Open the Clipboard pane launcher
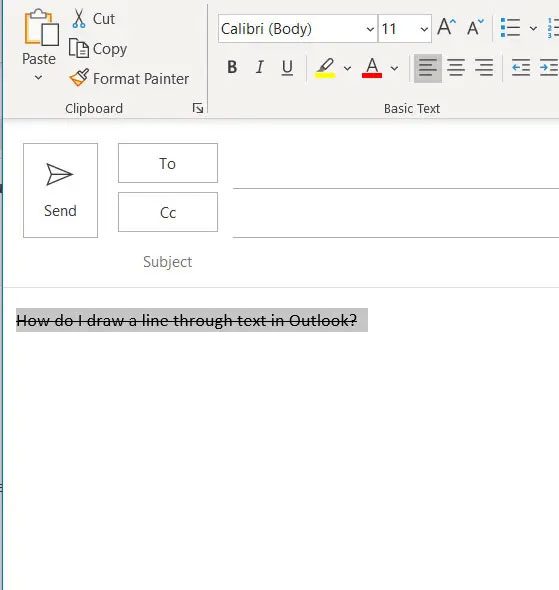 pyautogui.click(x=198, y=108)
